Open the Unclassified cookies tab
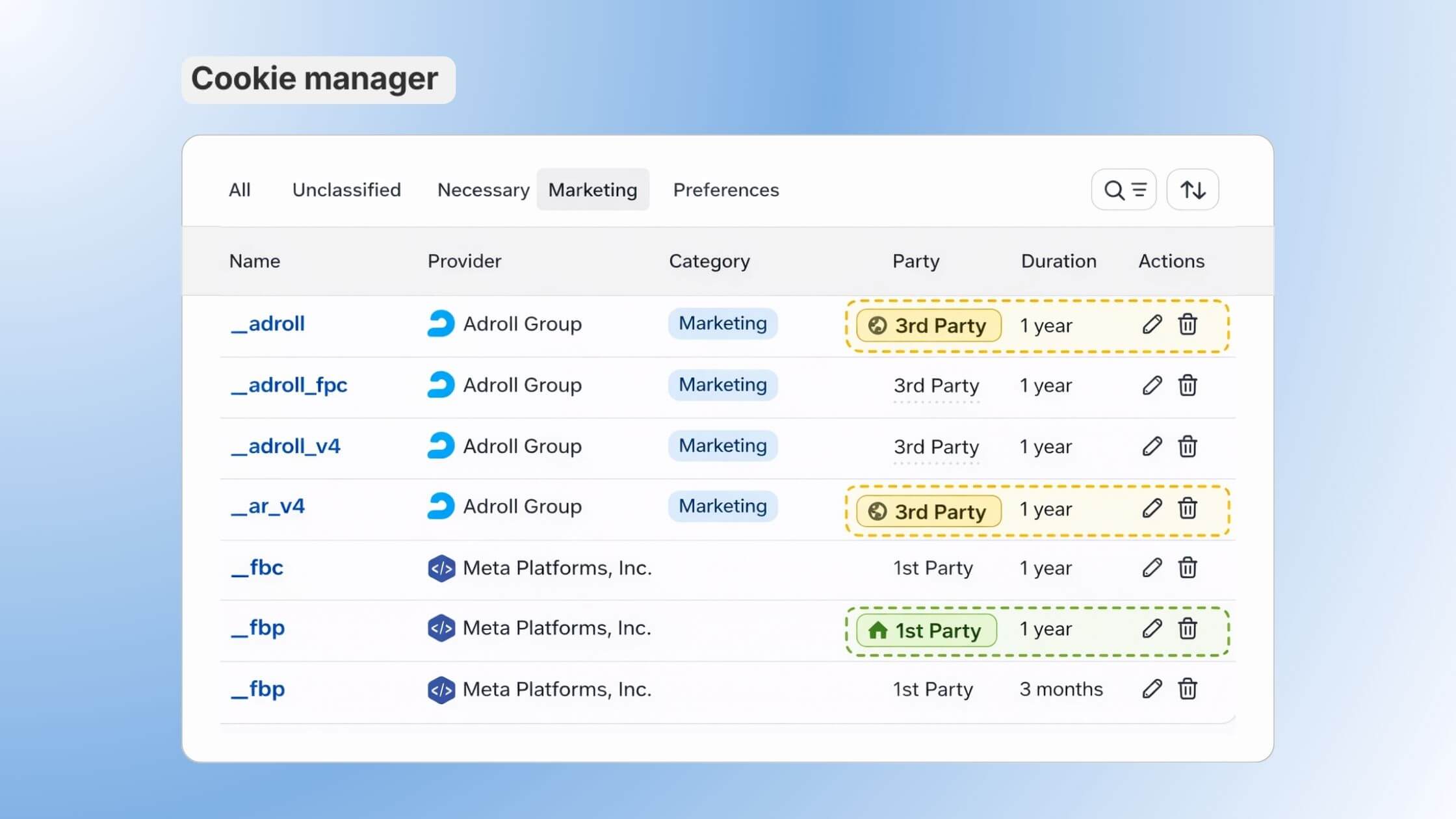This screenshot has height=819, width=1456. tap(346, 189)
